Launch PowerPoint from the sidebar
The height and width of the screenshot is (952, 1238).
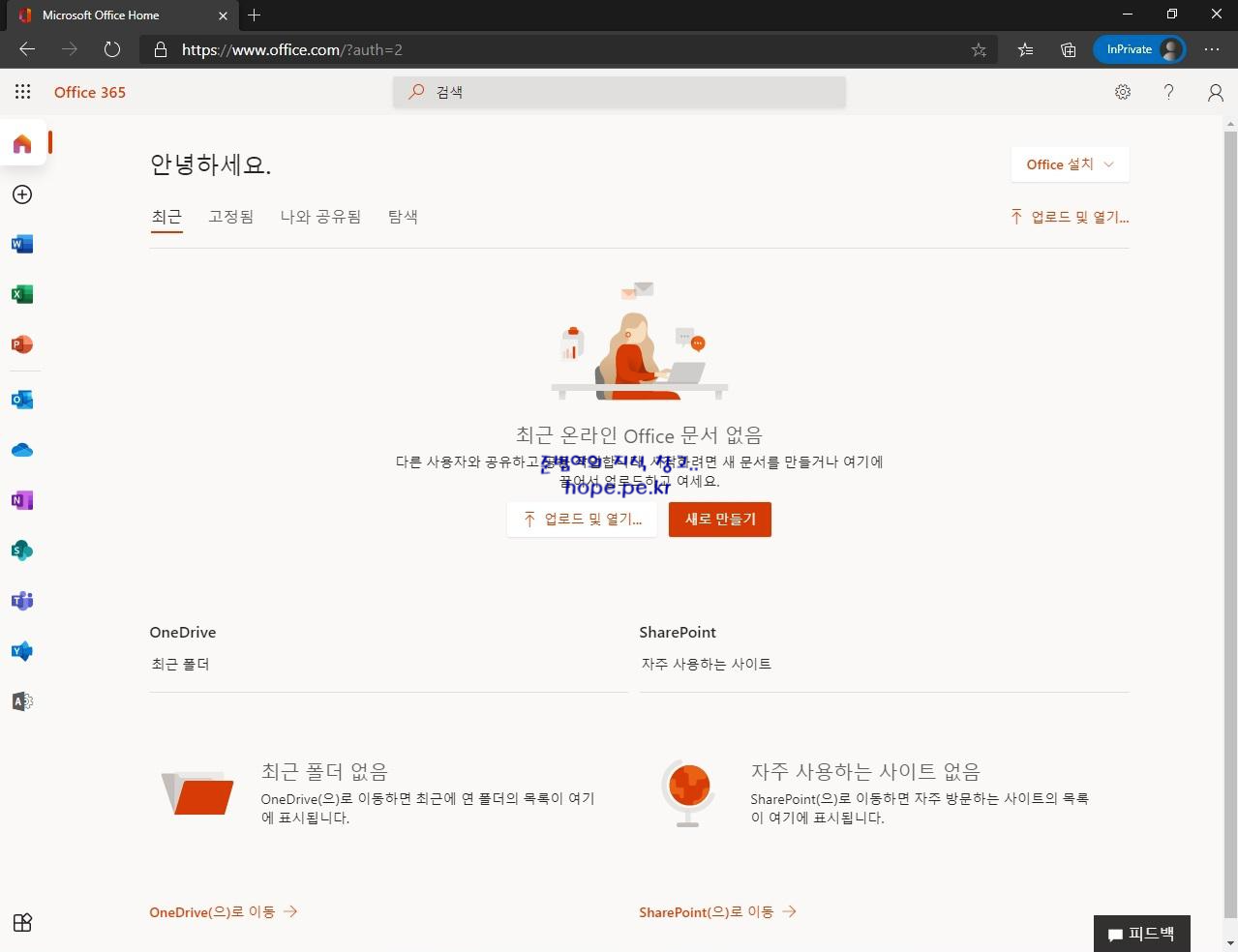click(x=22, y=344)
